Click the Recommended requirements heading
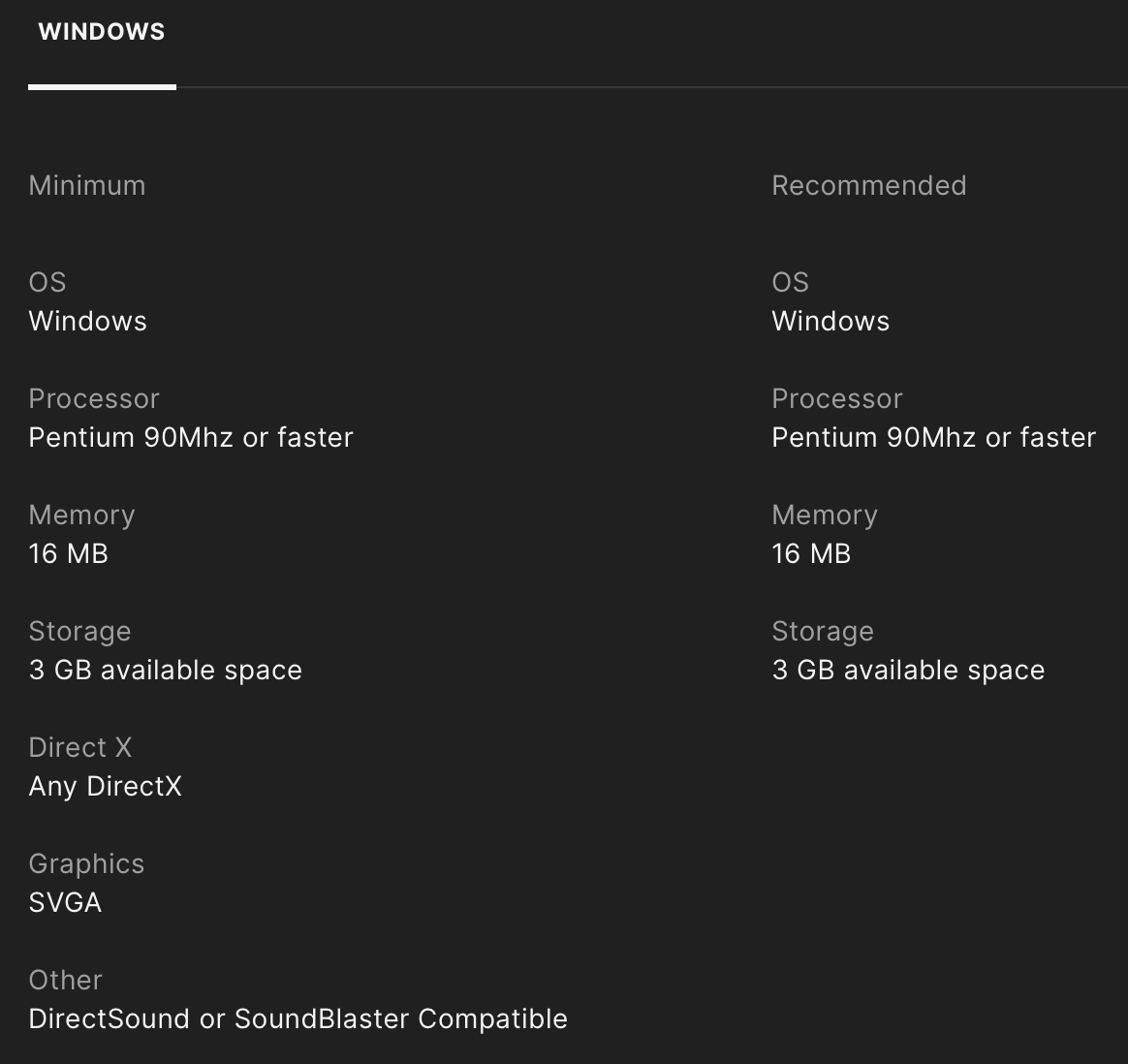1128x1064 pixels. coord(868,185)
